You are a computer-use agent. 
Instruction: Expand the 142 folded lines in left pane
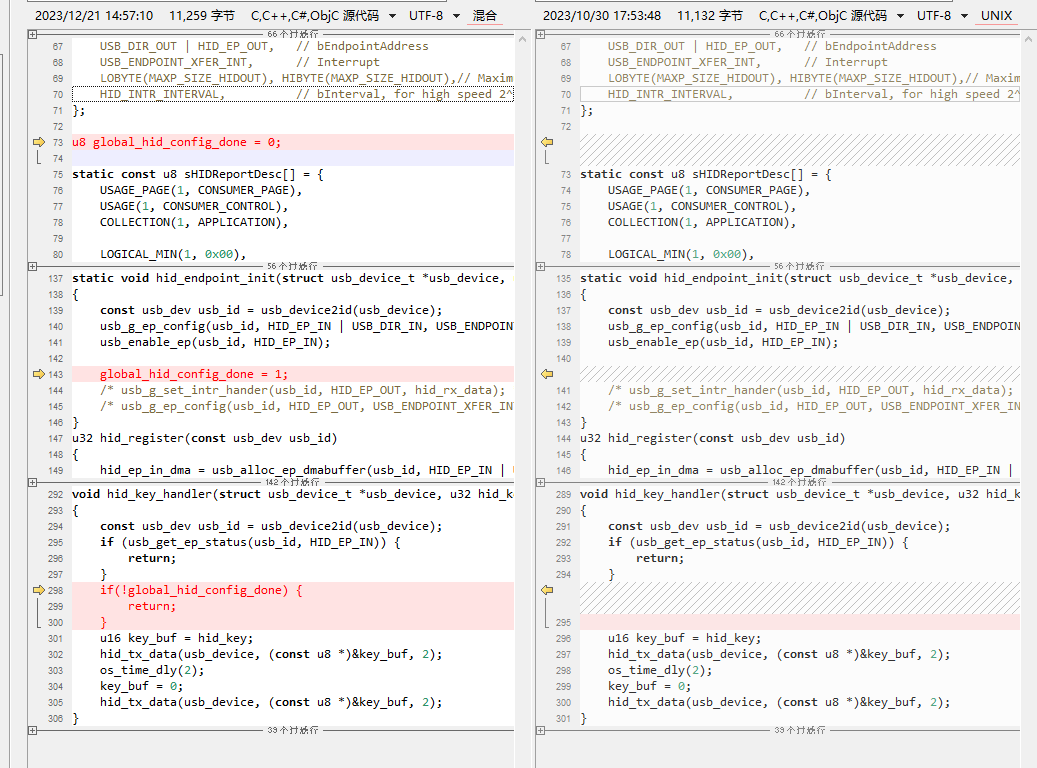(x=32, y=482)
